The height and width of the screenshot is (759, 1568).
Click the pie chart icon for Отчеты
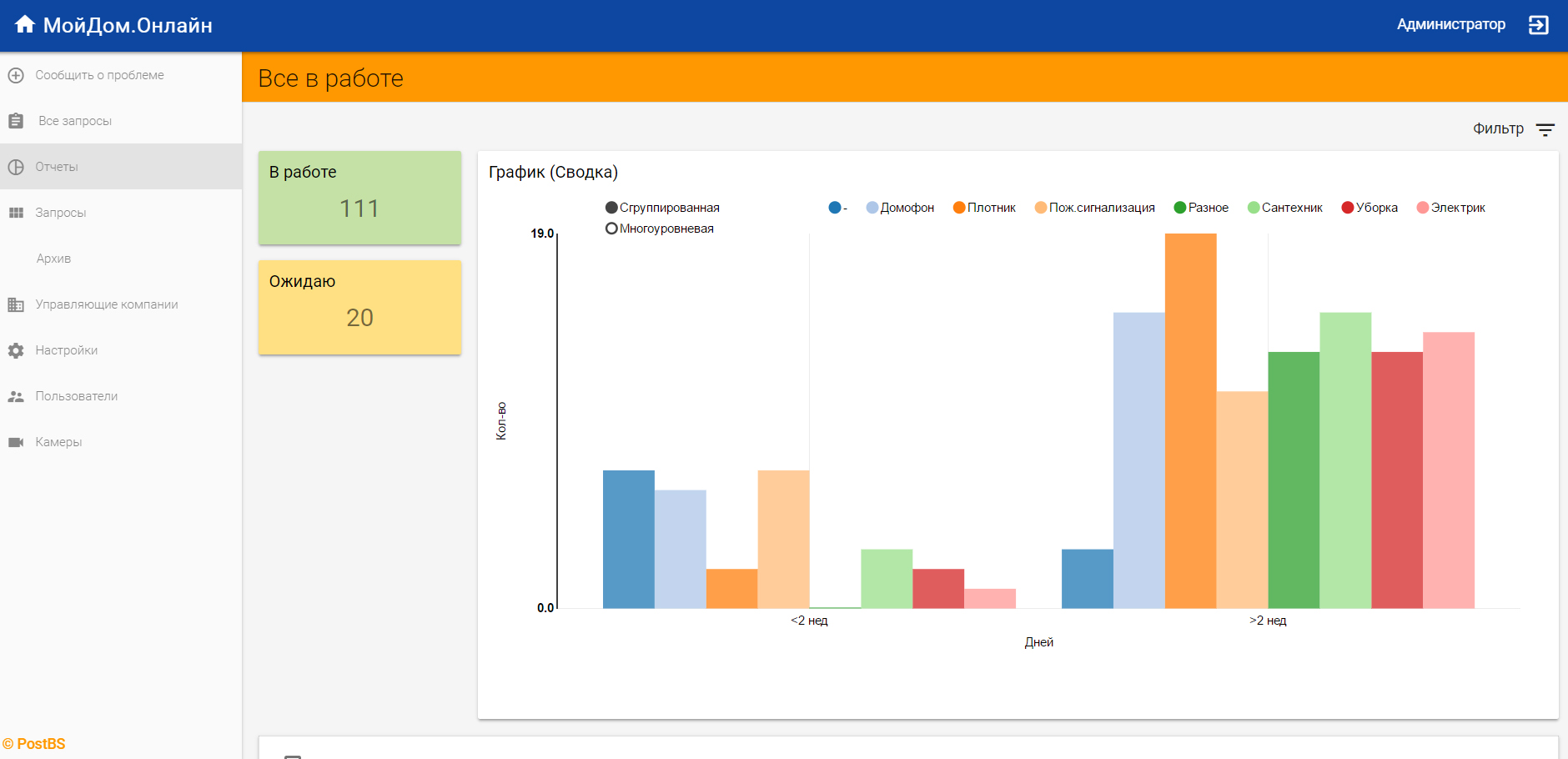tap(16, 167)
